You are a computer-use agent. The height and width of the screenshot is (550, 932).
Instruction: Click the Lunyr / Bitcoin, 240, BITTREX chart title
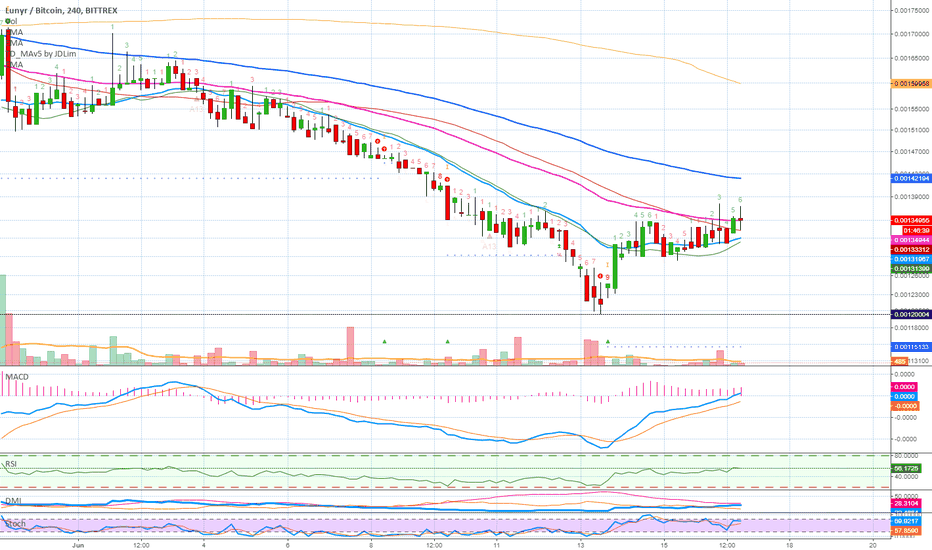pyautogui.click(x=60, y=10)
